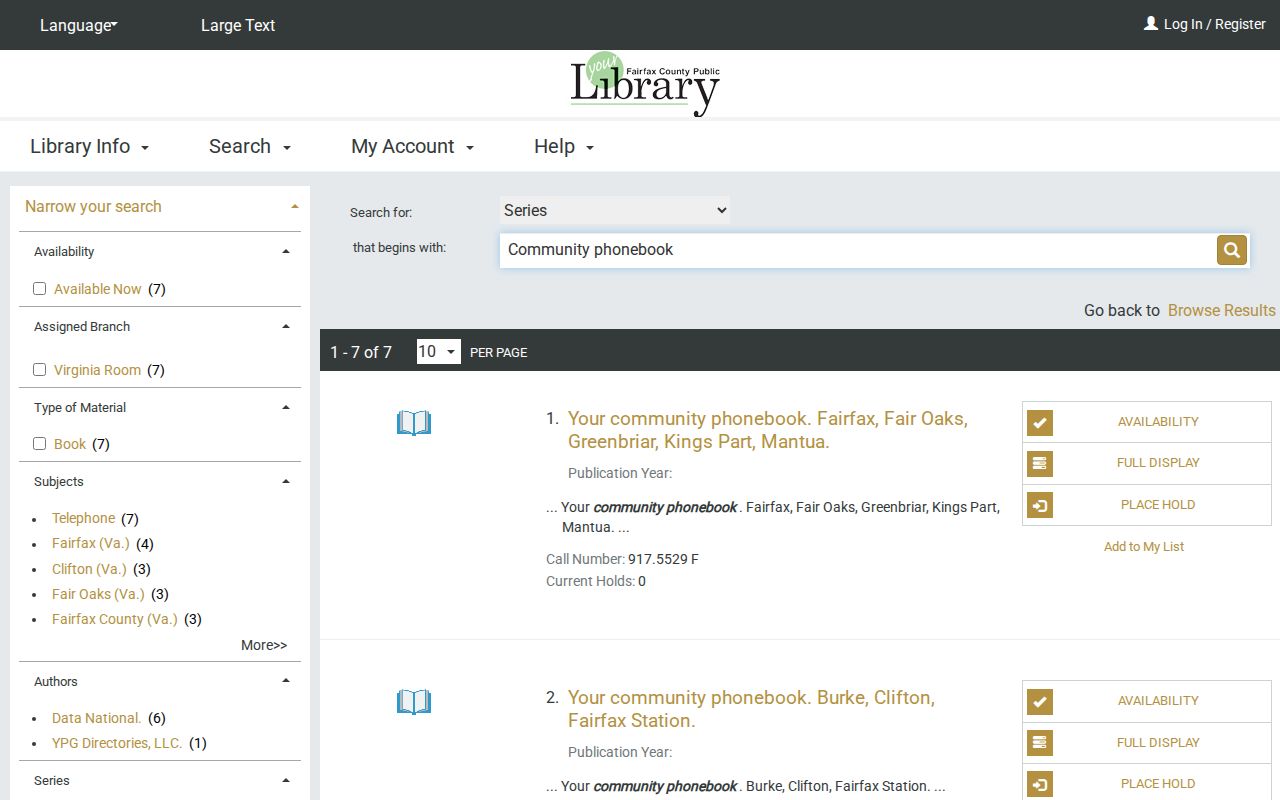This screenshot has width=1280, height=800.
Task: Go back to Browse Results
Action: click(1222, 310)
